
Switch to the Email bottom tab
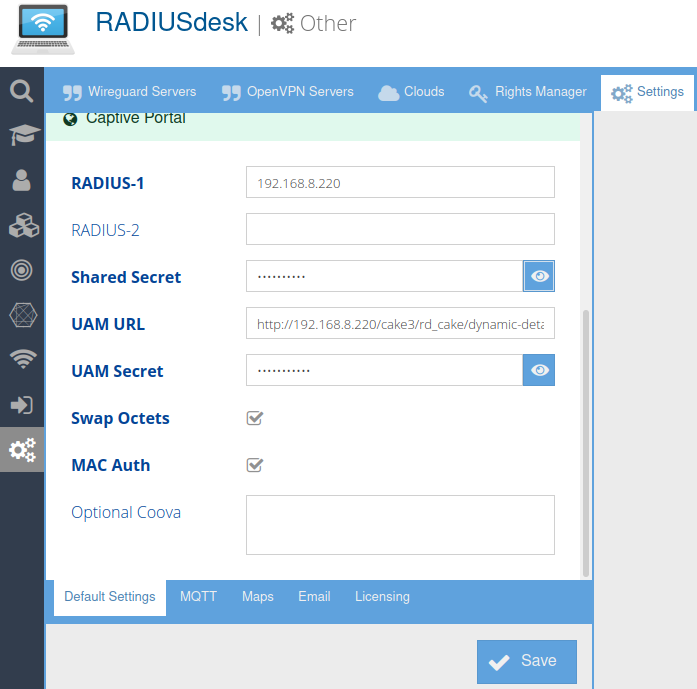(x=314, y=597)
